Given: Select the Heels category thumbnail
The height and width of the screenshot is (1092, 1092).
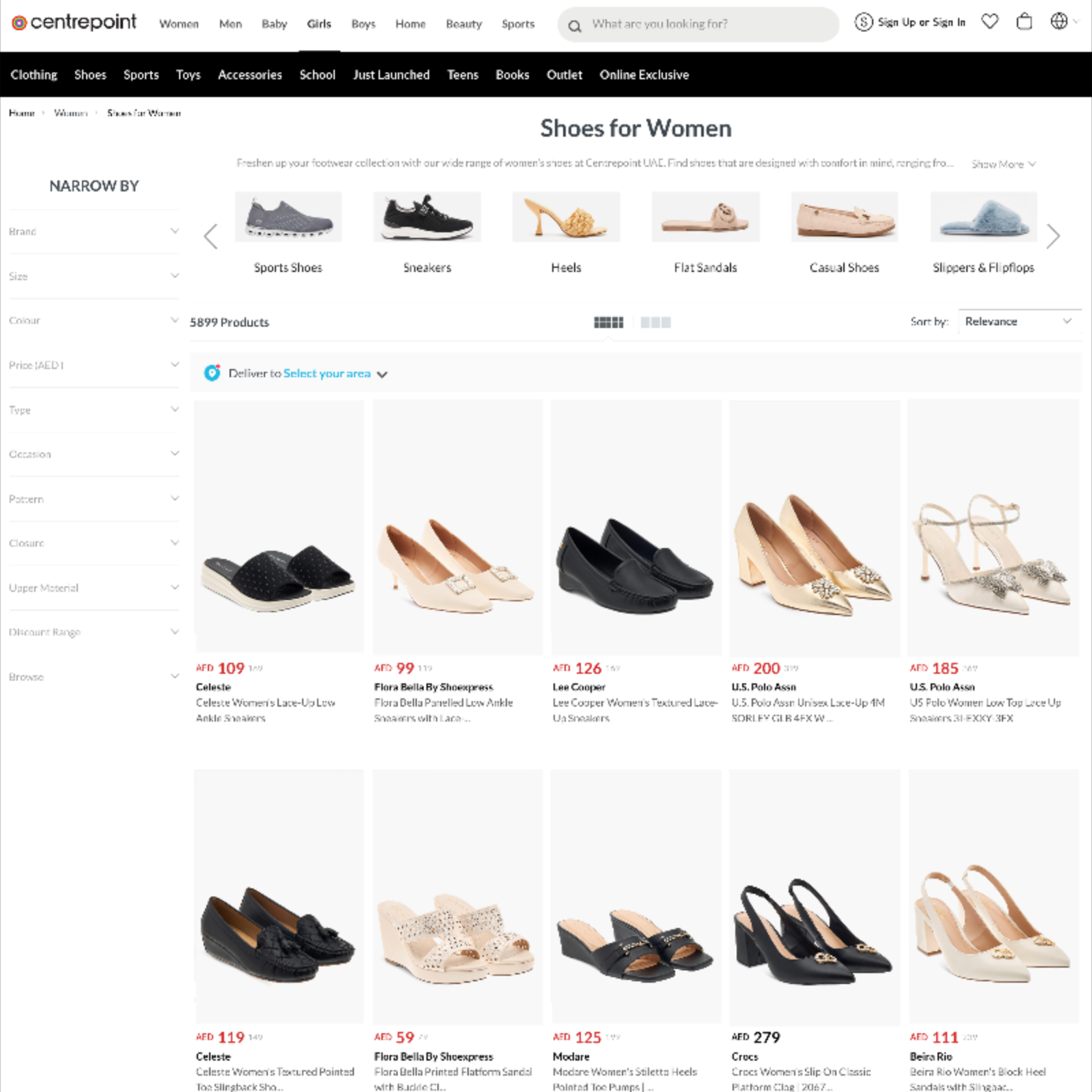Looking at the screenshot, I should 566,217.
